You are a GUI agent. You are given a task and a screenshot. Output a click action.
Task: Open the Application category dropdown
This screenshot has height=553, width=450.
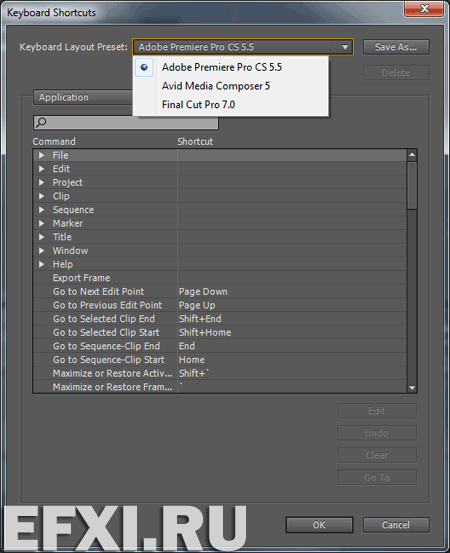click(83, 97)
